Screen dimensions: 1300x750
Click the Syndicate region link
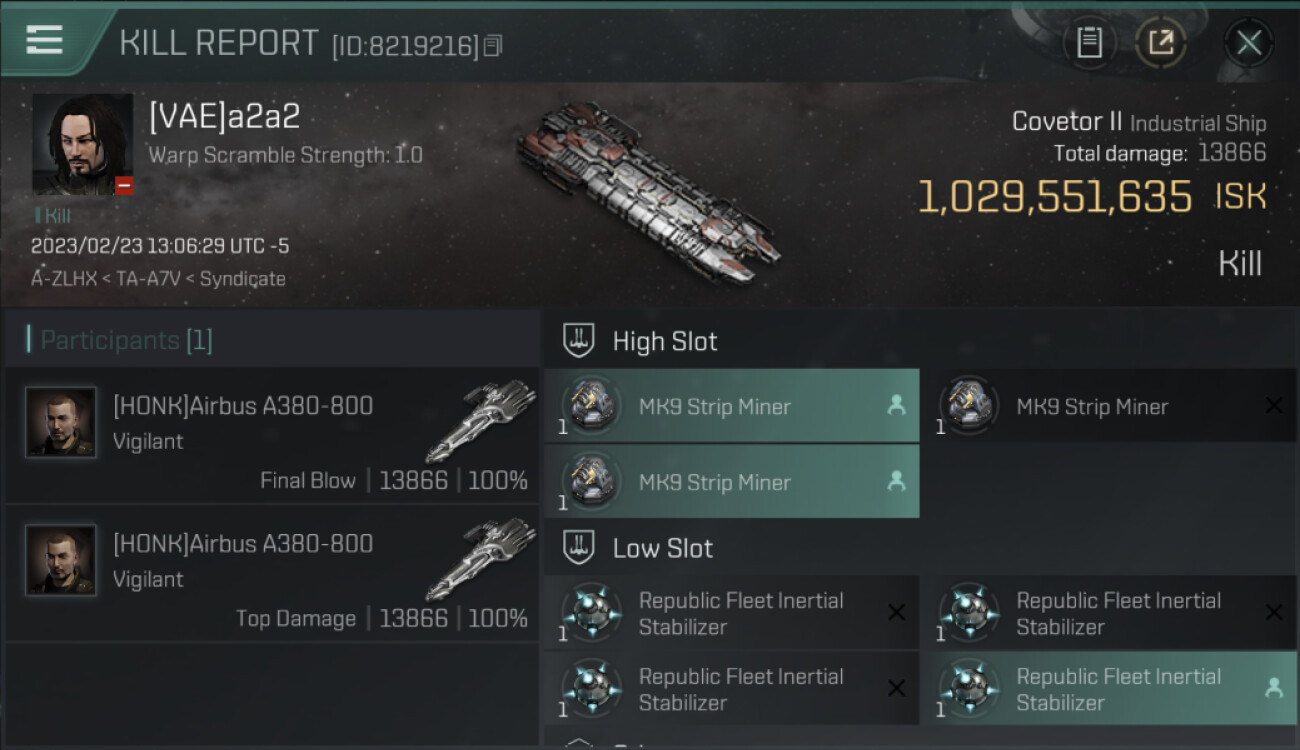[243, 279]
